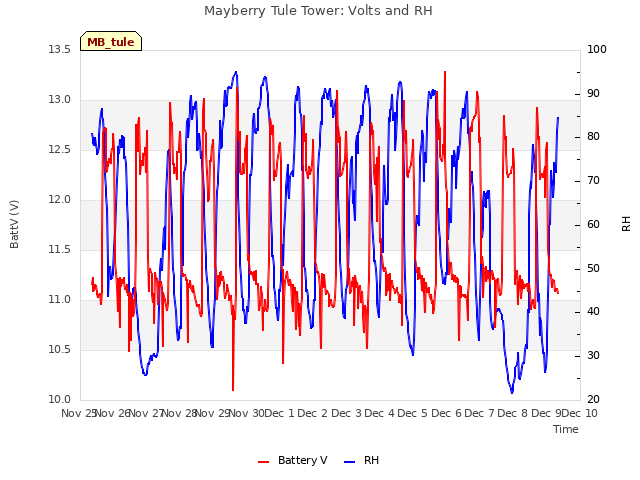Click the 'Dec 8' date label

click(x=513, y=413)
